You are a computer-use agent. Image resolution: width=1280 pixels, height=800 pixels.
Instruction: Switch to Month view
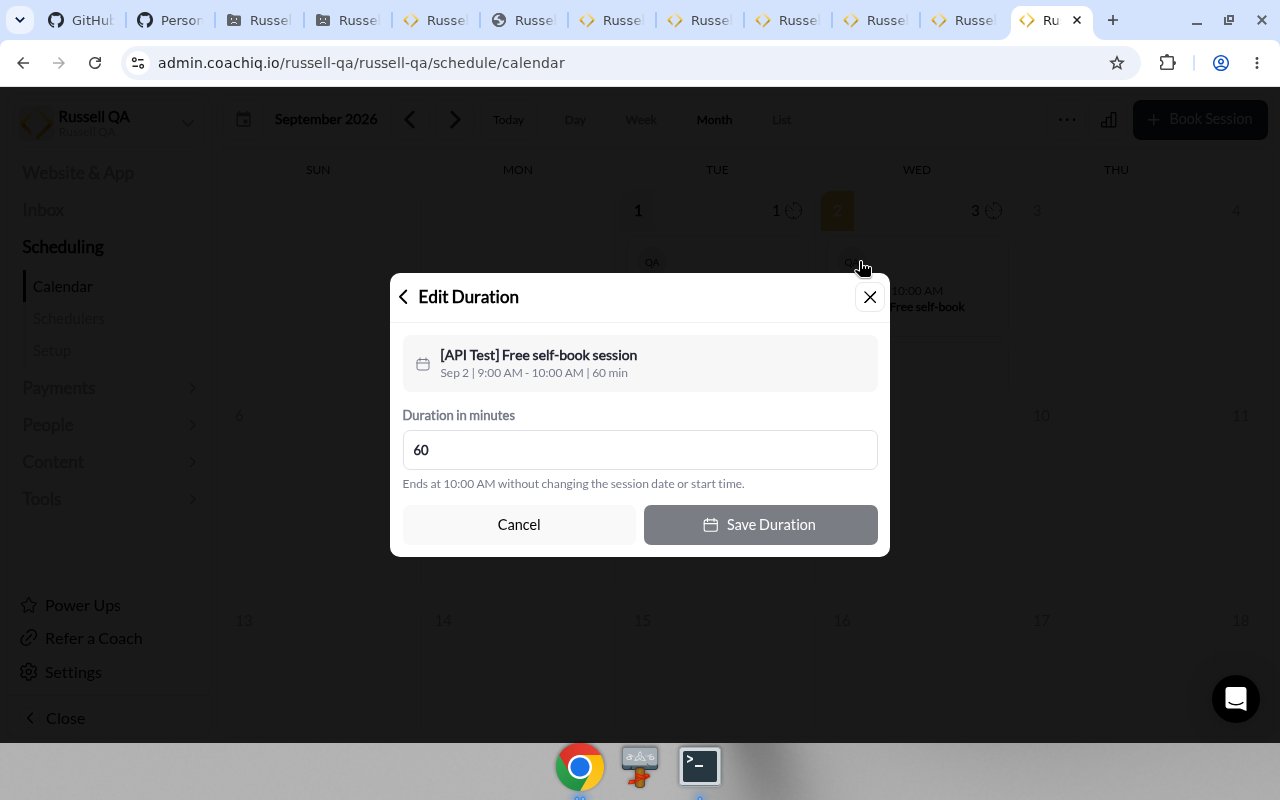(x=714, y=120)
